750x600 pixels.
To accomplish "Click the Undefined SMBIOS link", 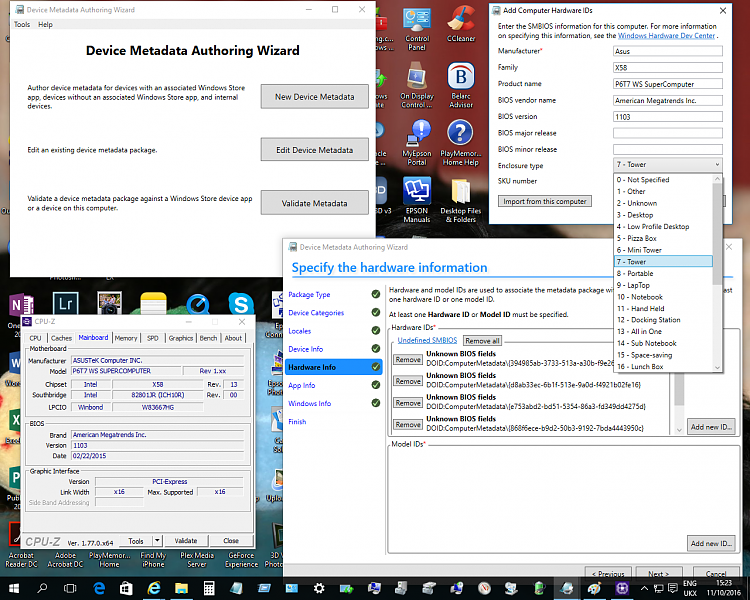I will [427, 340].
